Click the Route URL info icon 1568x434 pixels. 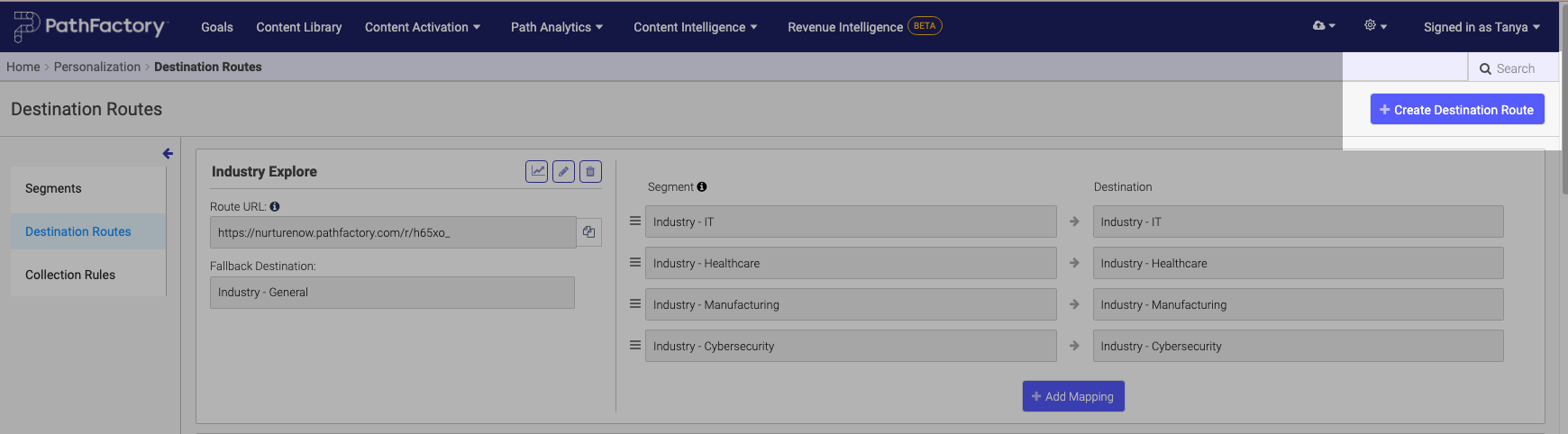[x=275, y=206]
